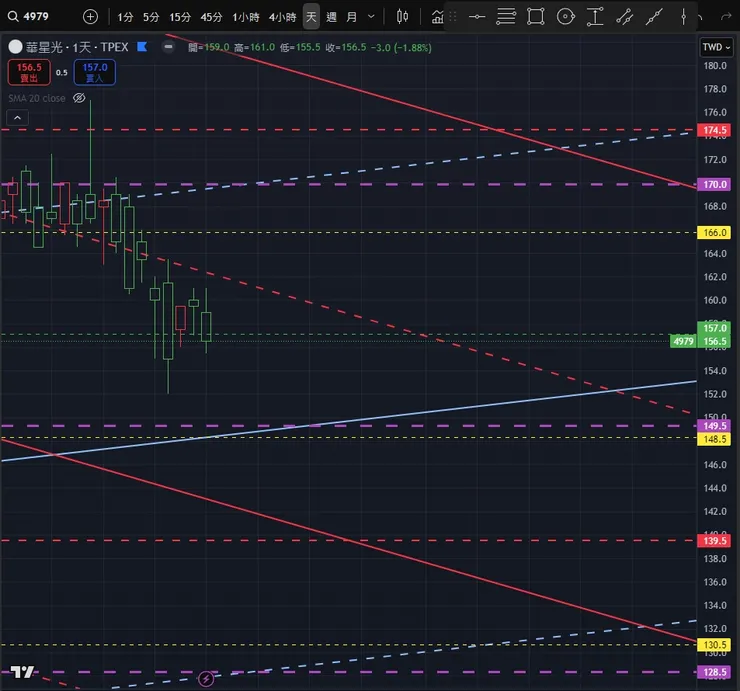
Task: Click the 開=159.0 open value
Action: (209, 48)
